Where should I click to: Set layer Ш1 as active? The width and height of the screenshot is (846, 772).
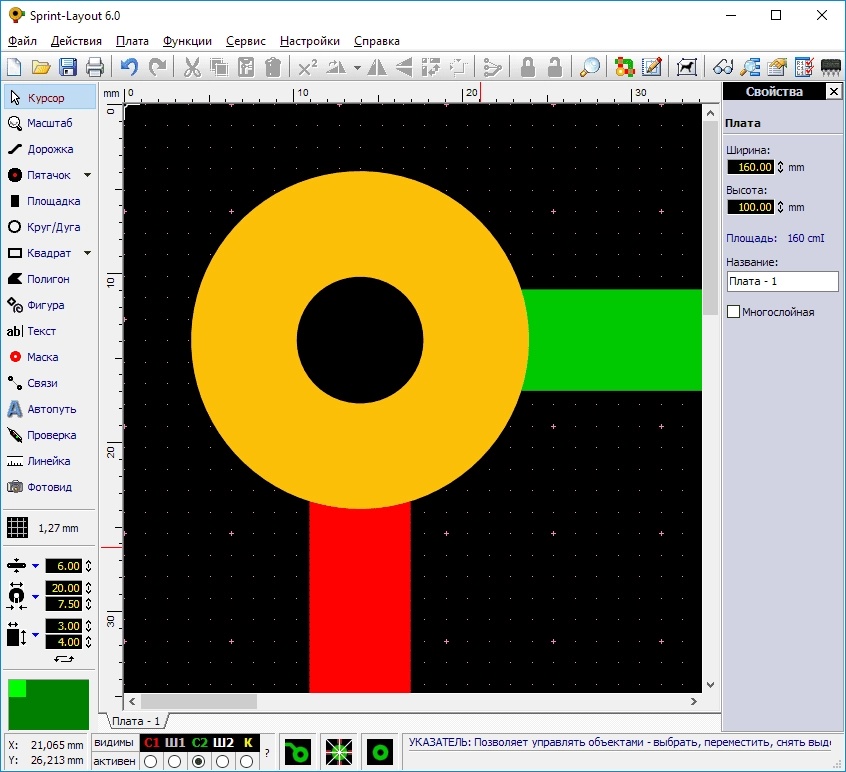click(174, 761)
